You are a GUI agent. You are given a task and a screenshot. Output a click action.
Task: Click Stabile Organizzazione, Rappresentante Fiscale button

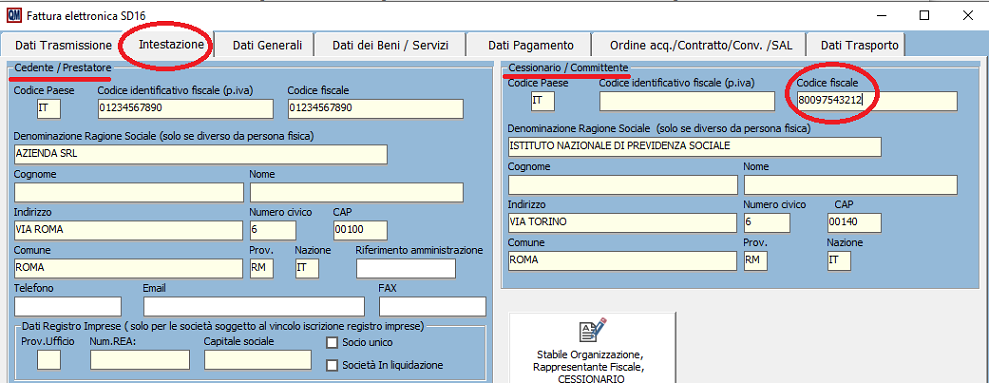click(592, 348)
